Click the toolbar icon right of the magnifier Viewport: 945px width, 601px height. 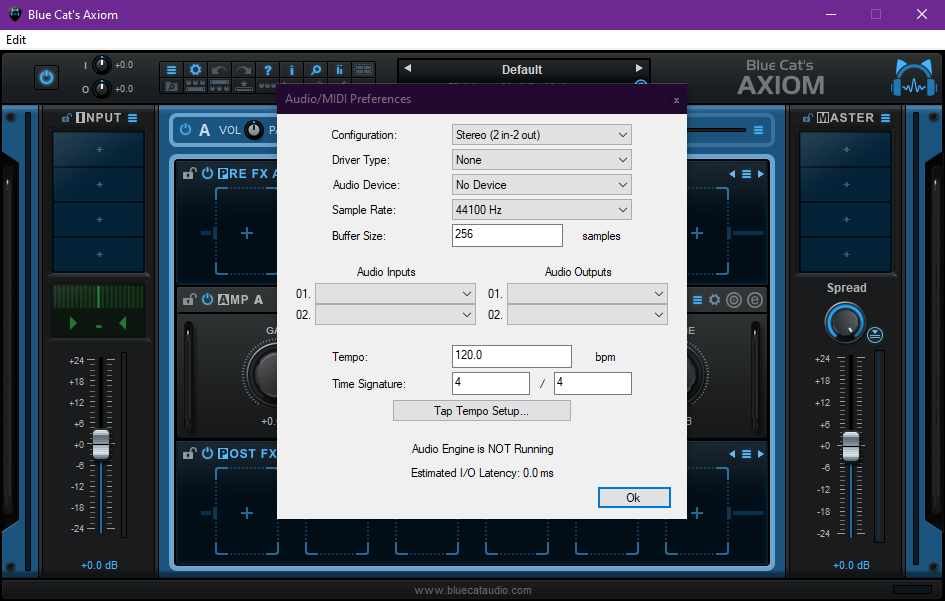(x=339, y=70)
